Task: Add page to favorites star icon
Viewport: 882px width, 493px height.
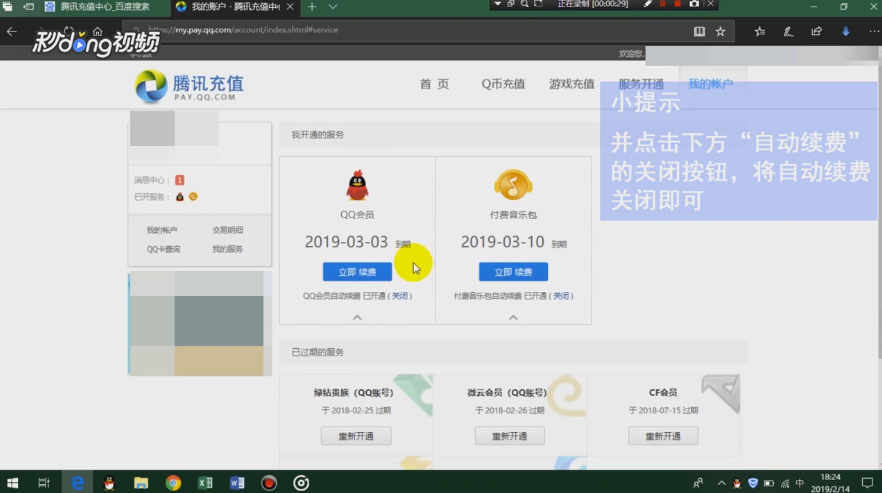Action: (721, 32)
